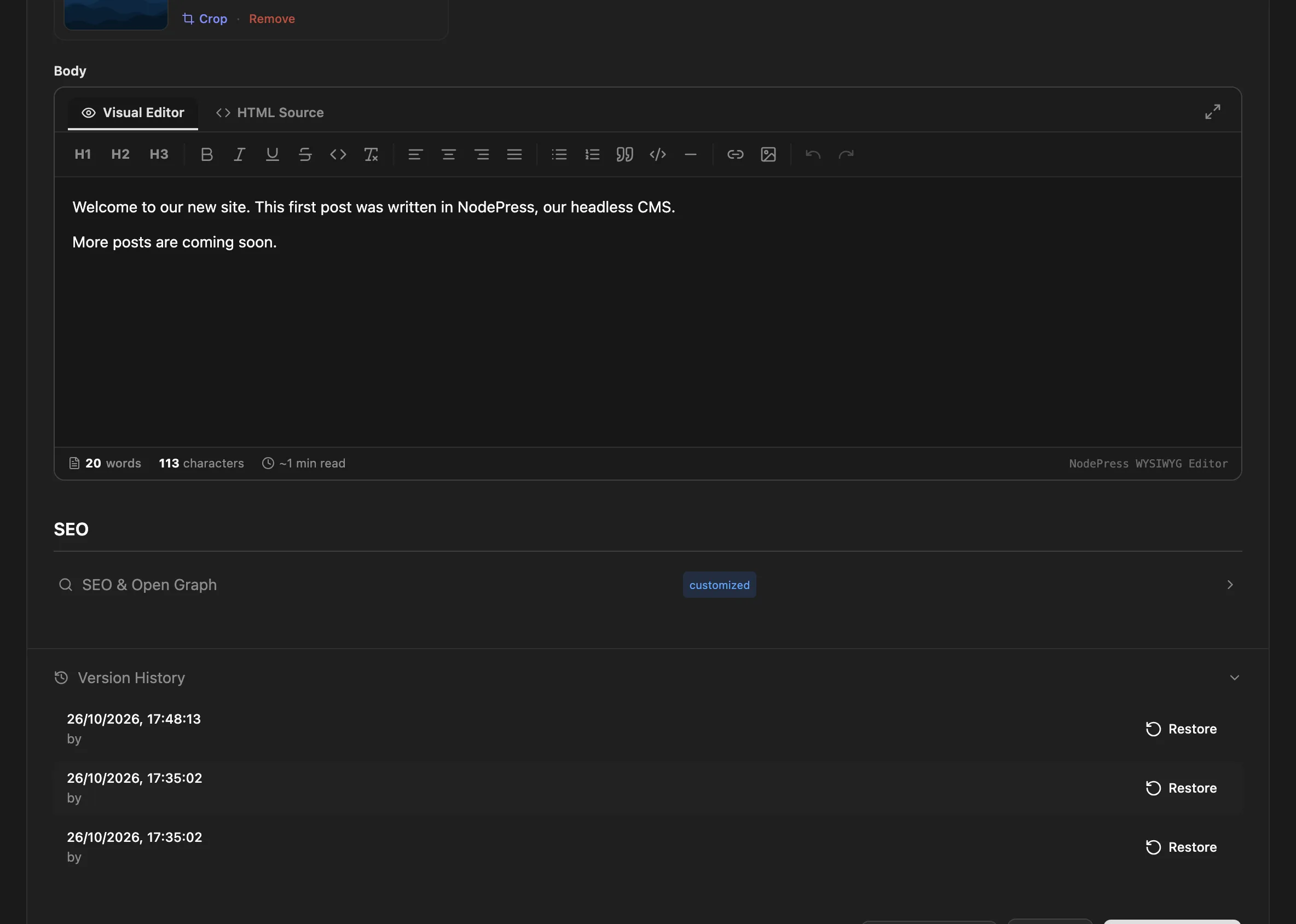Insert code block
Image resolution: width=1296 pixels, height=924 pixels.
pos(658,154)
